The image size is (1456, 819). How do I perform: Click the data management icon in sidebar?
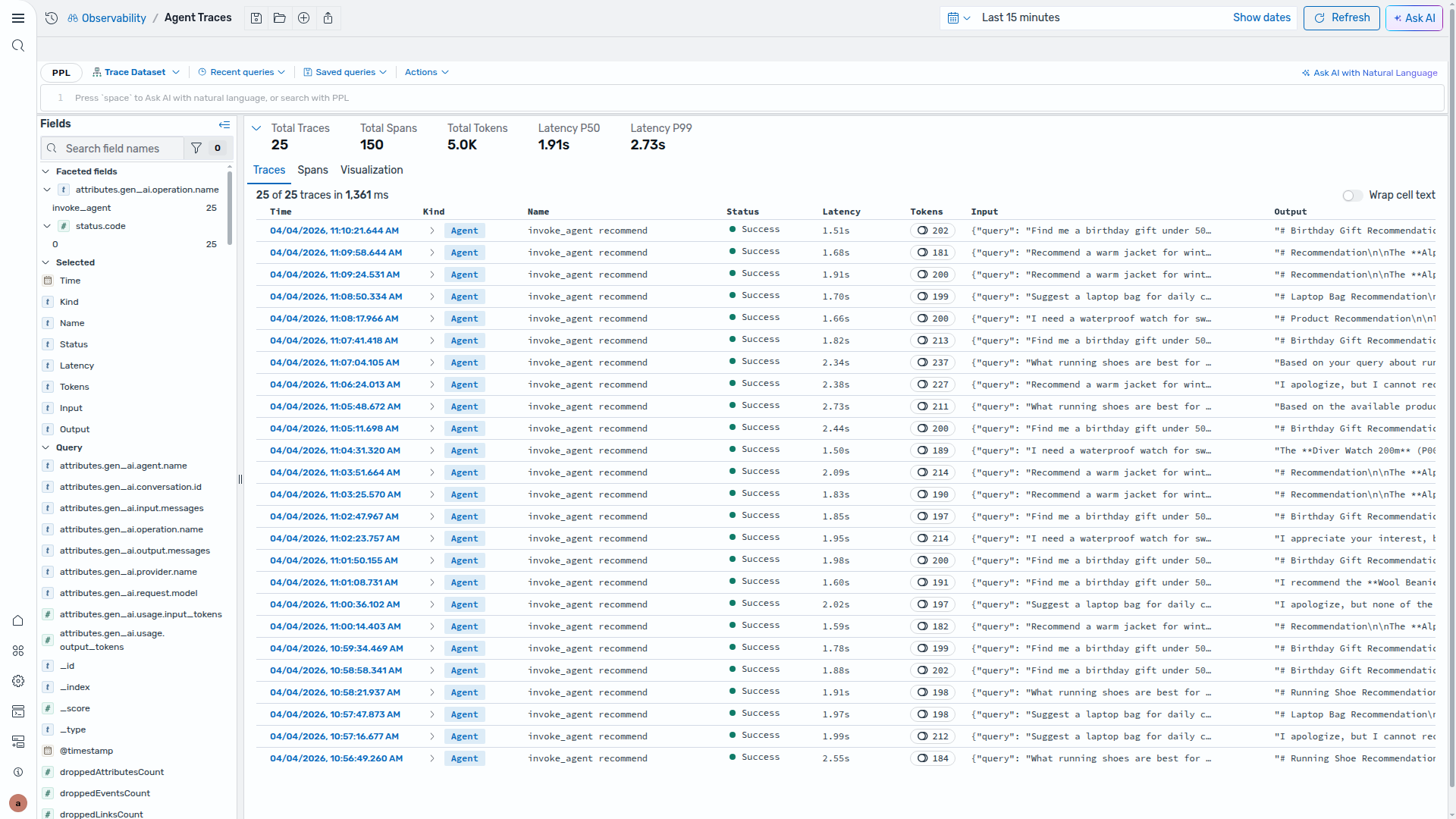tap(18, 742)
